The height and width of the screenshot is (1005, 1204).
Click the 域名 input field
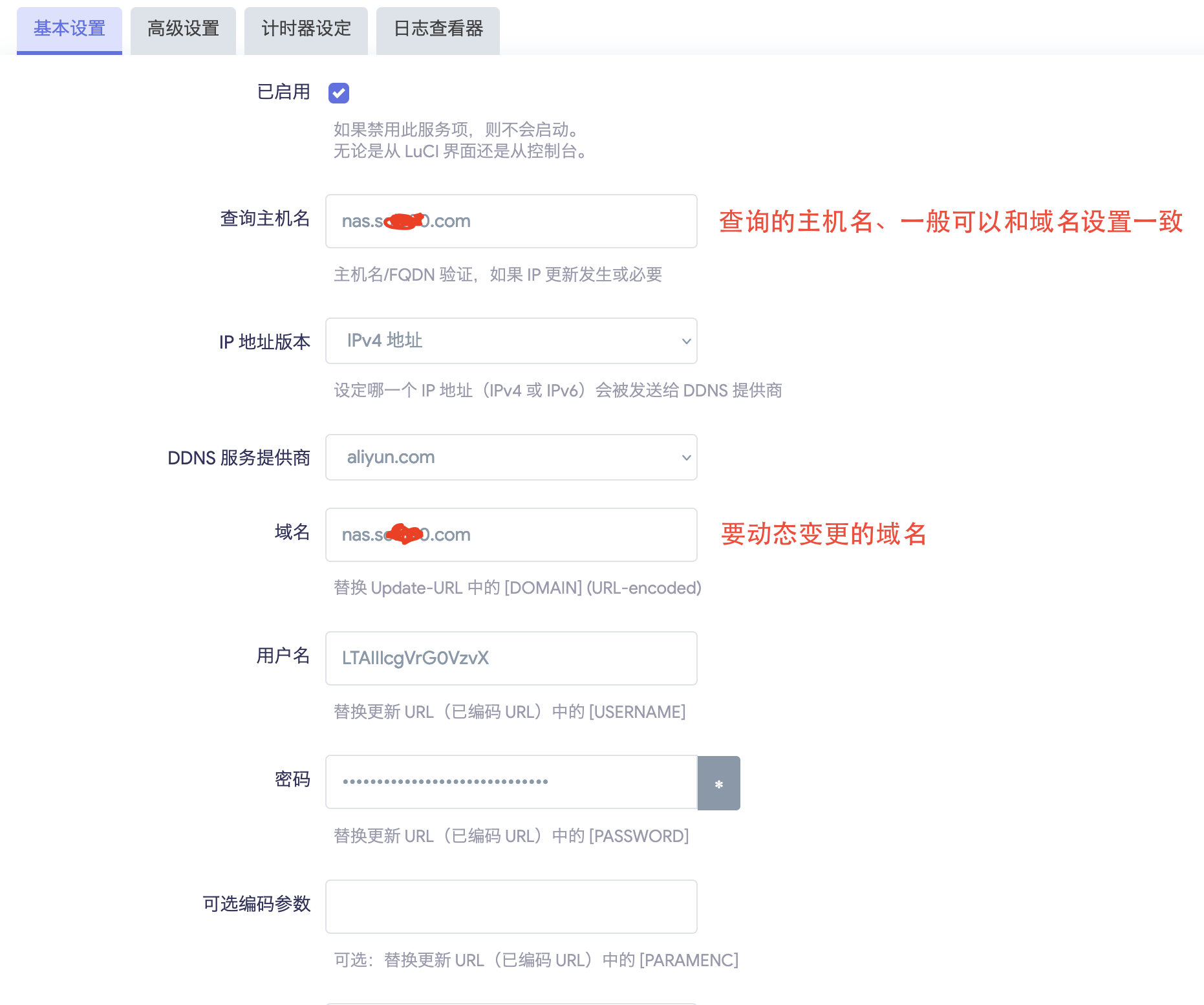511,535
